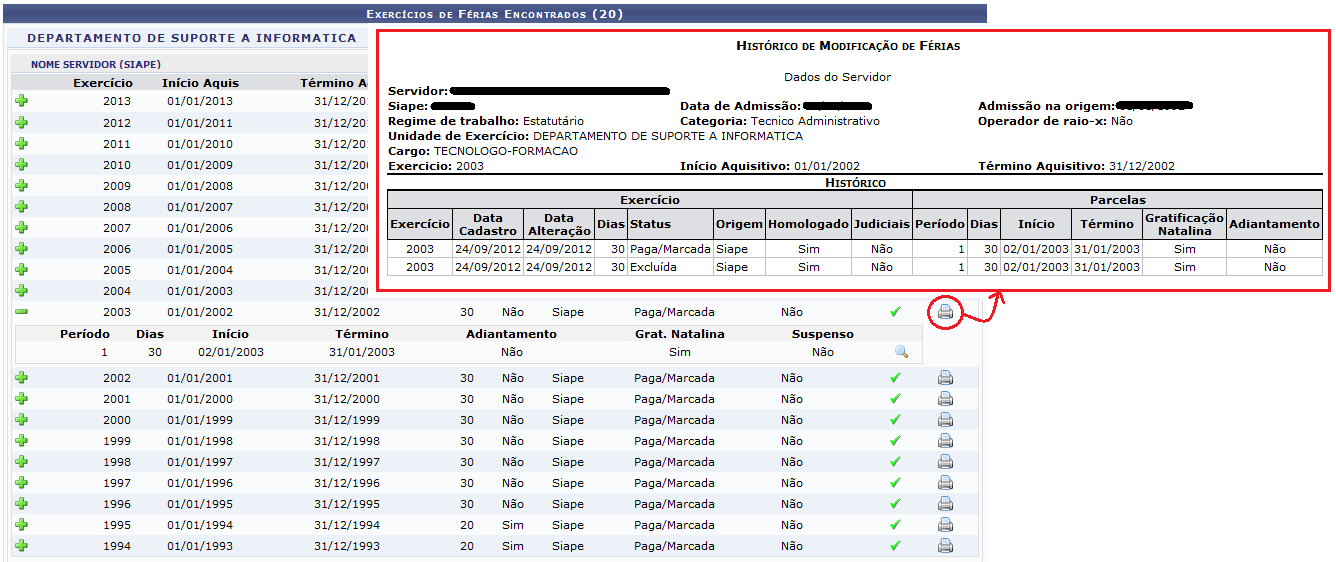This screenshot has width=1336, height=562.
Task: Print history for the 2003 exercise
Action: 945,313
